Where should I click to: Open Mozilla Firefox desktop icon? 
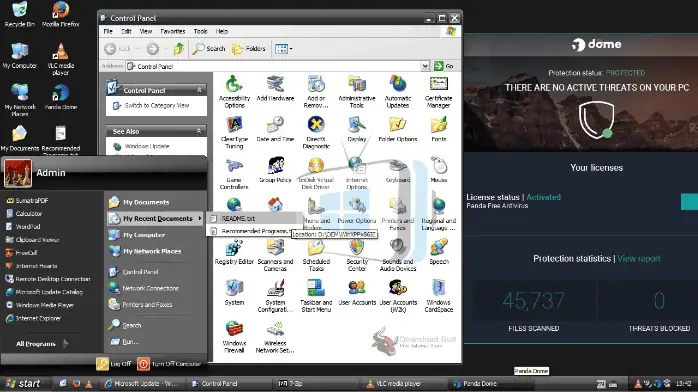pos(61,15)
